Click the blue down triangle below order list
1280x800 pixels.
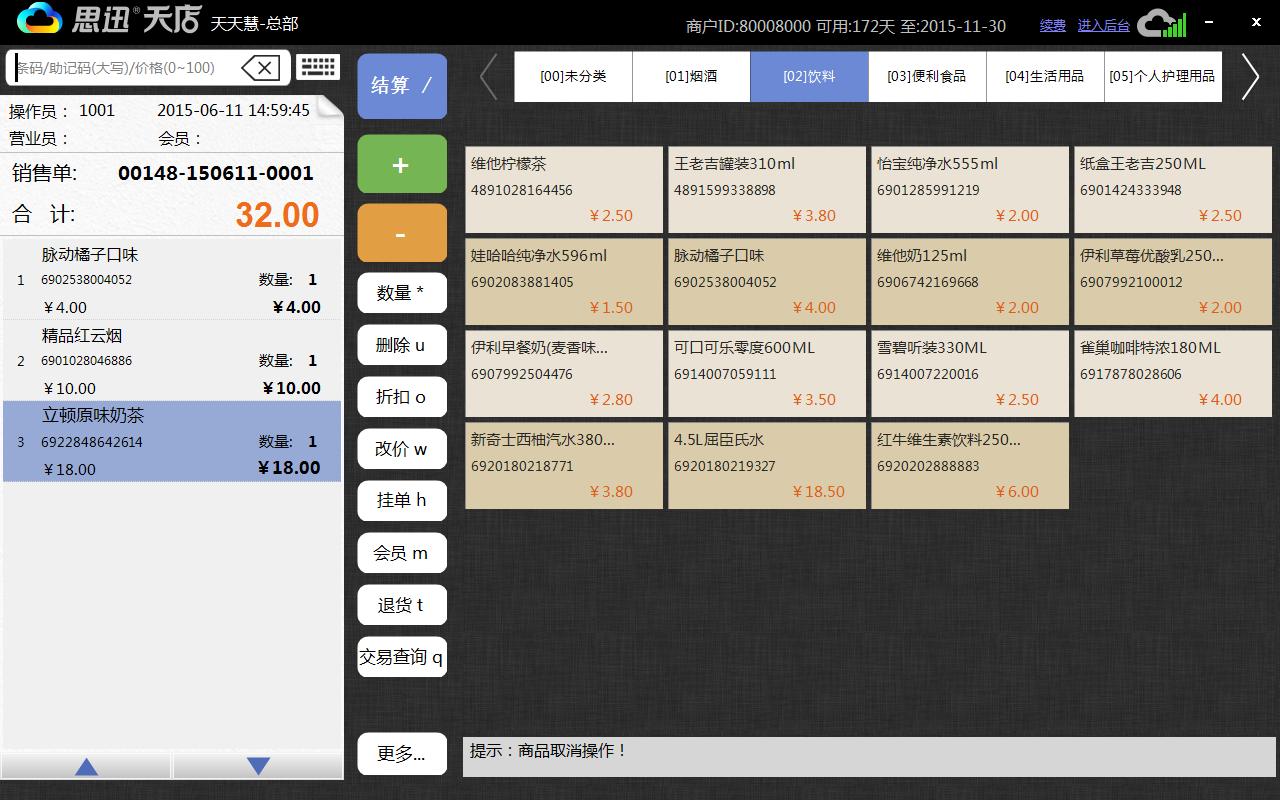258,766
